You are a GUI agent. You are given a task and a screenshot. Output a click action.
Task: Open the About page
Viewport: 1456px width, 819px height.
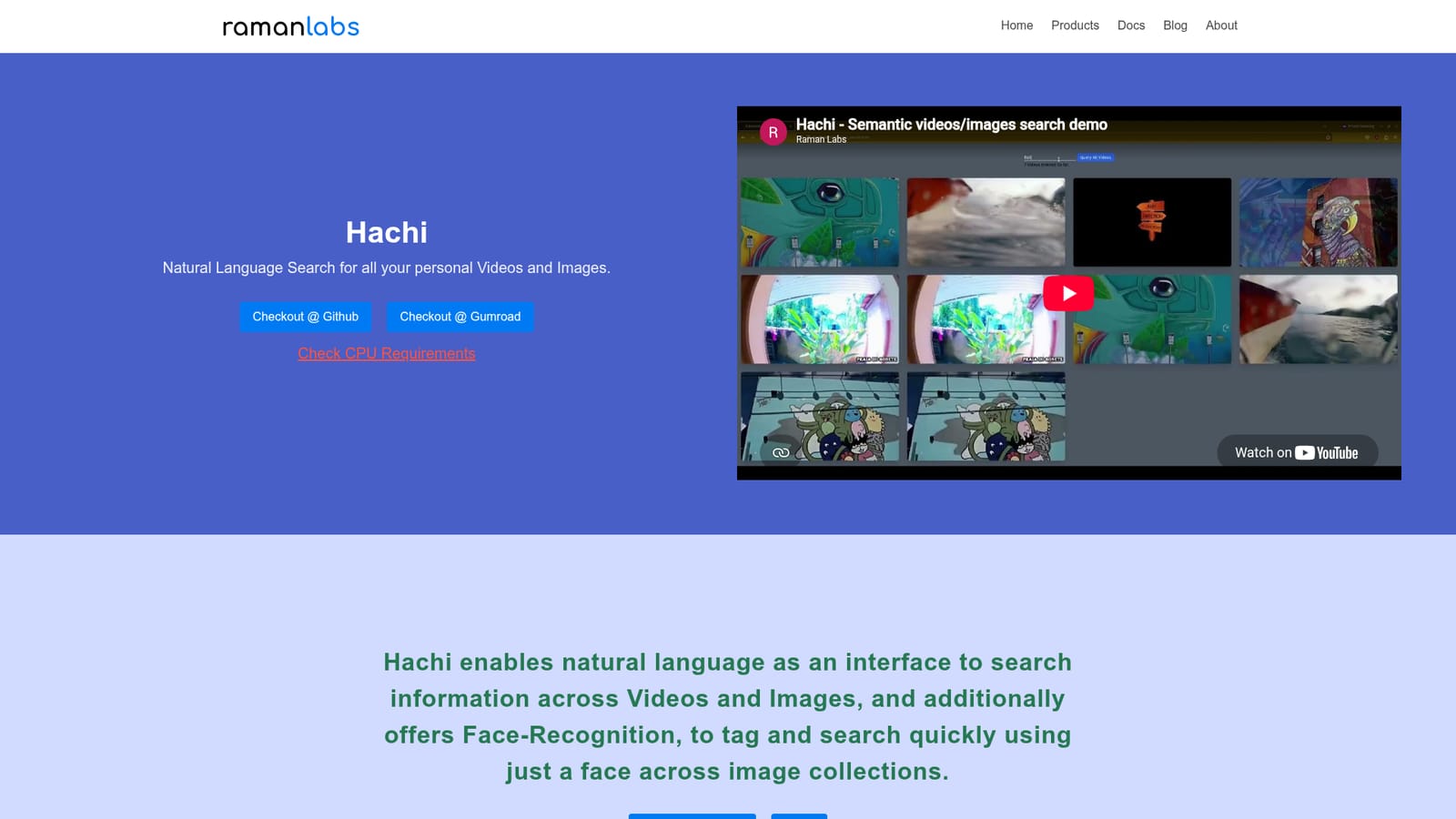tap(1221, 25)
